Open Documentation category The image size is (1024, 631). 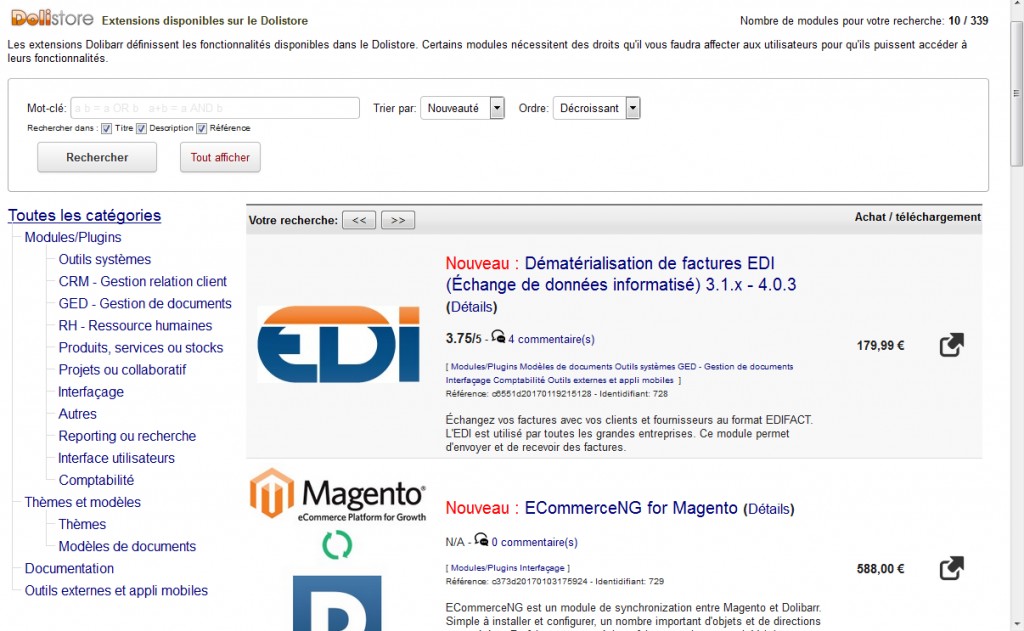(69, 568)
